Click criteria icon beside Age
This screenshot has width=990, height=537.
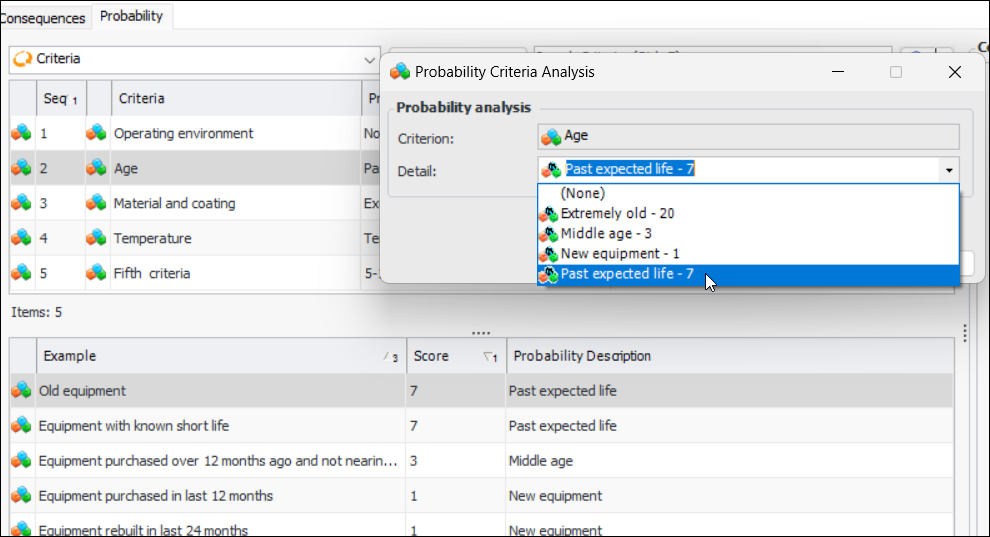[97, 168]
